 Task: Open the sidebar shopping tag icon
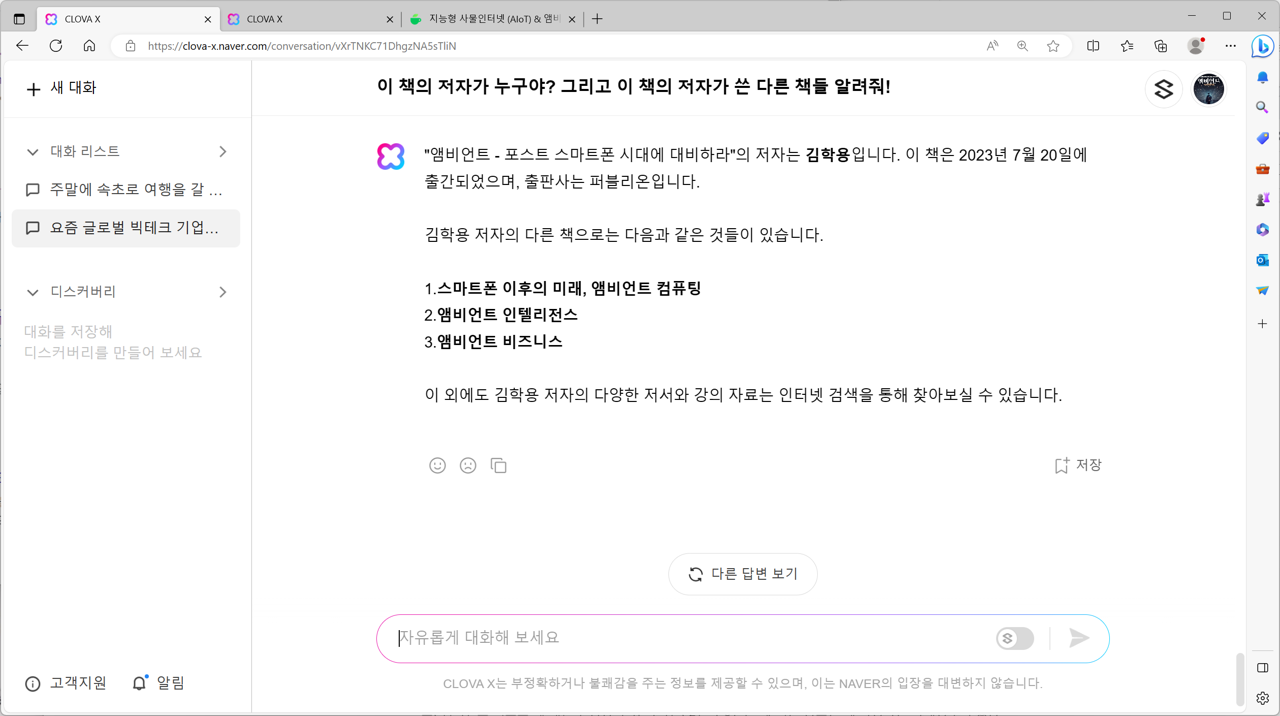pyautogui.click(x=1262, y=138)
